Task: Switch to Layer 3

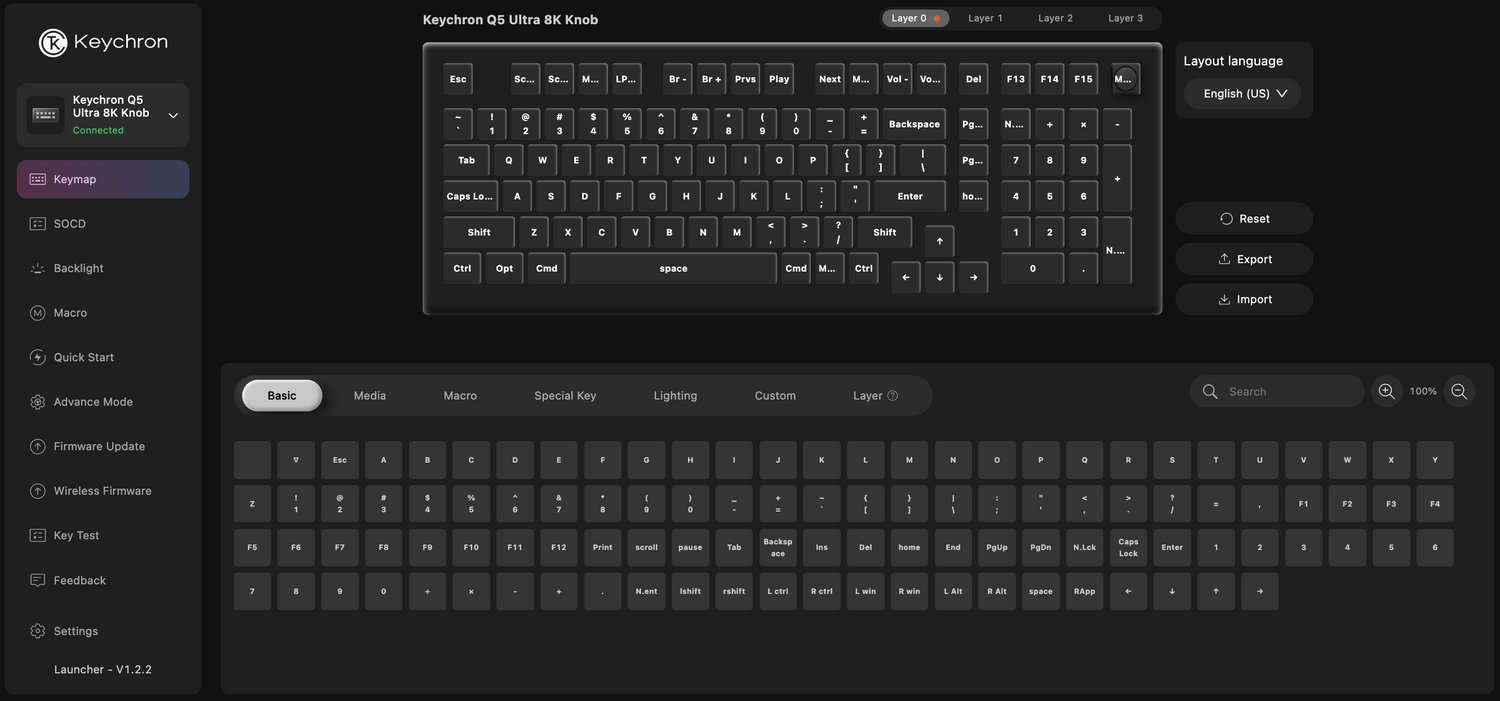Action: (1125, 18)
